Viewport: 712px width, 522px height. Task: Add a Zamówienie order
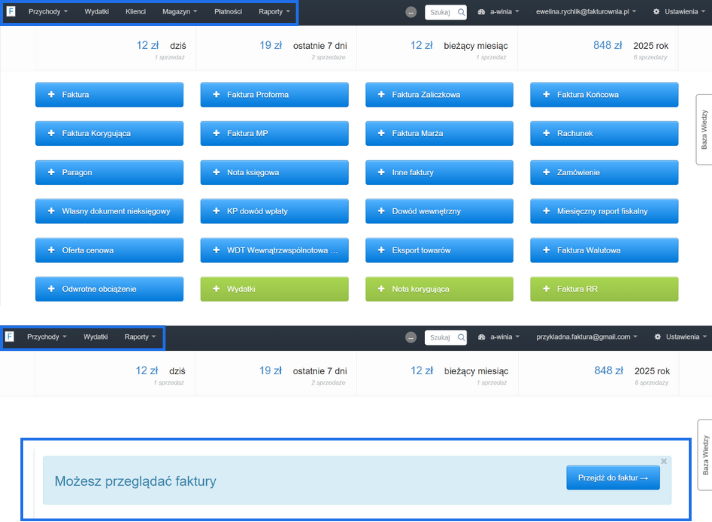point(604,172)
